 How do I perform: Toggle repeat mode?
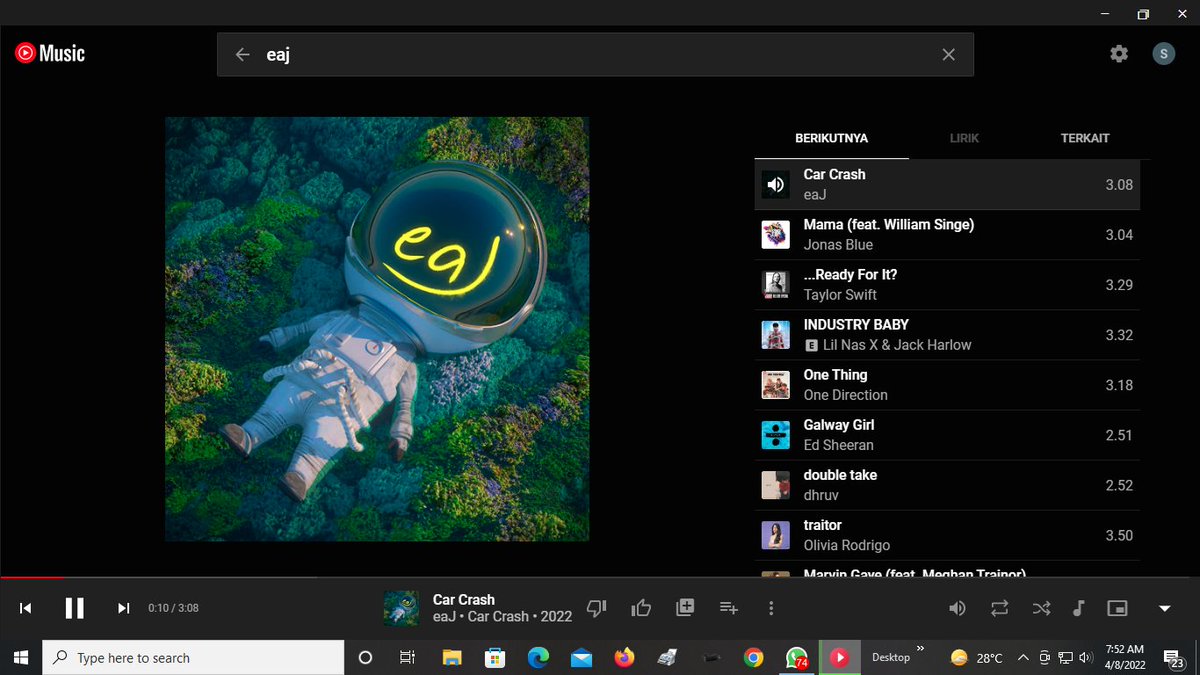coord(999,608)
